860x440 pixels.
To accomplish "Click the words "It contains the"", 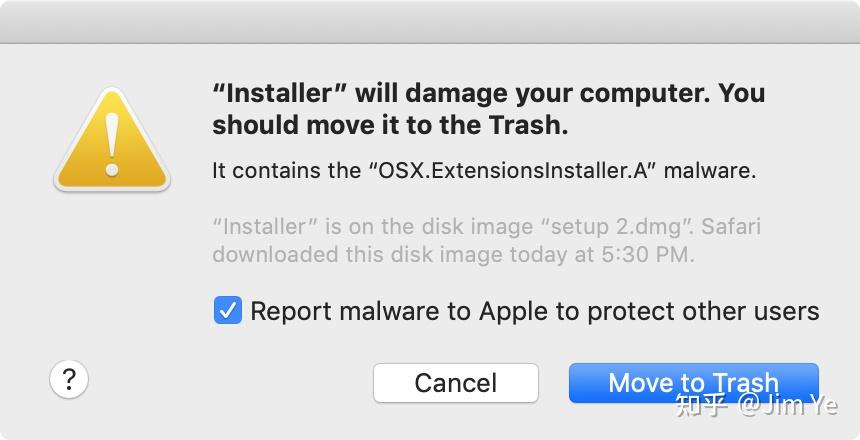I will click(286, 170).
